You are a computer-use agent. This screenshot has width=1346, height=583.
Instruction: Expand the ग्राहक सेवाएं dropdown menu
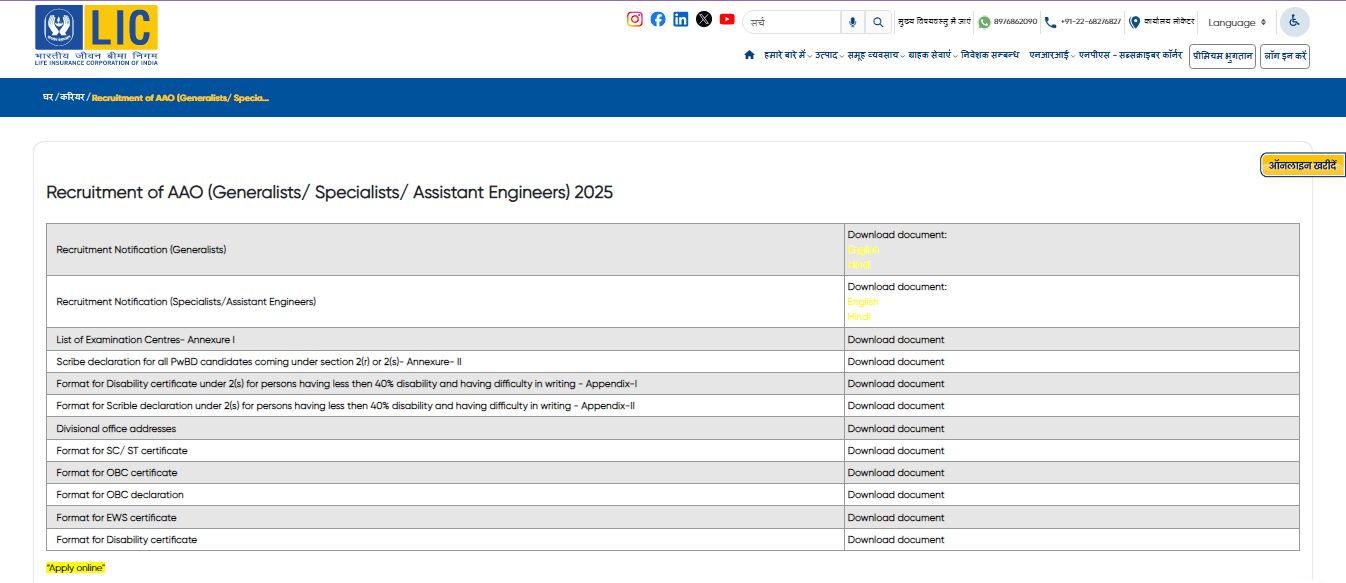[929, 56]
